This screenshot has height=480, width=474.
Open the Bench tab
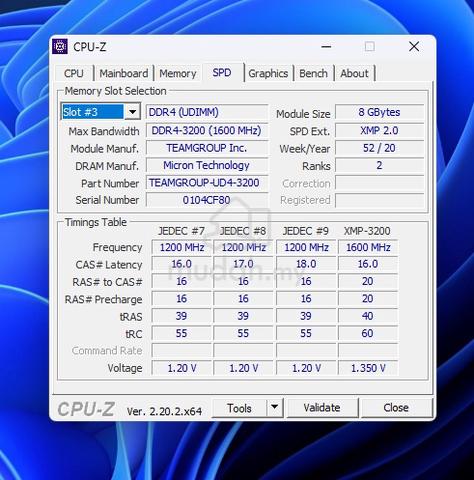pyautogui.click(x=313, y=73)
